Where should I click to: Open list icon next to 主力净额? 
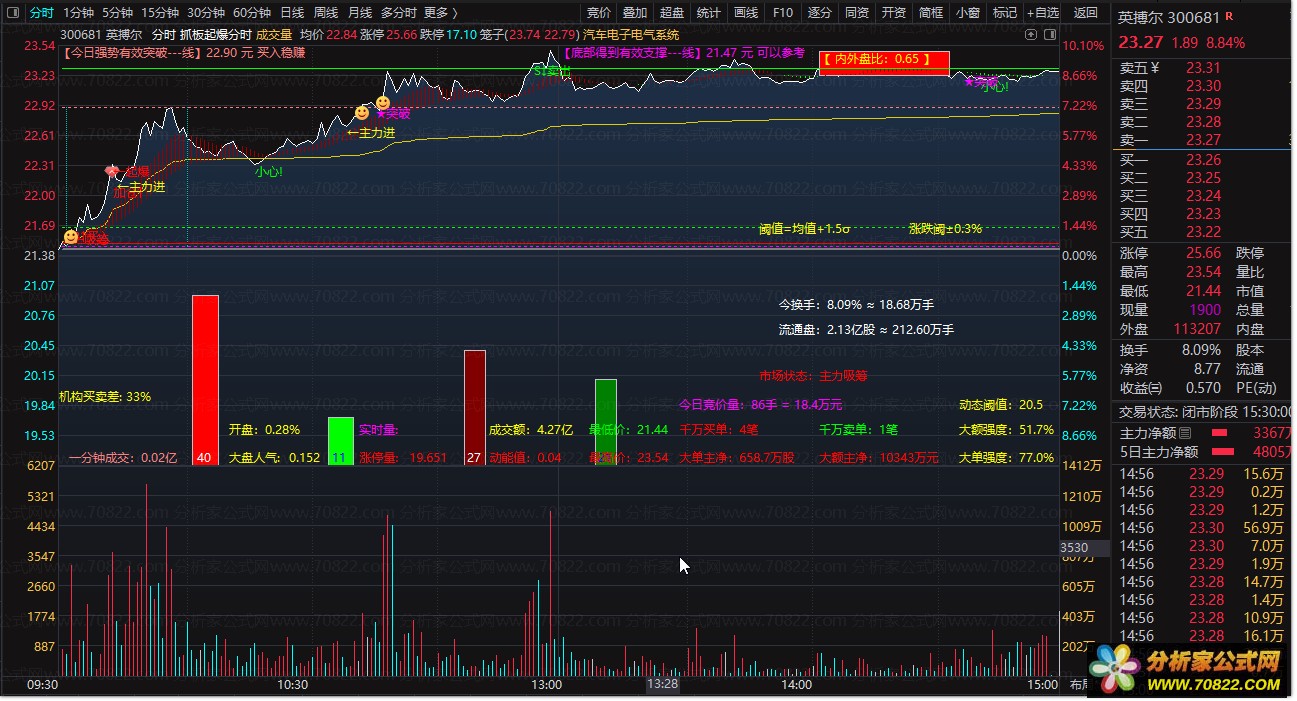(x=1185, y=433)
